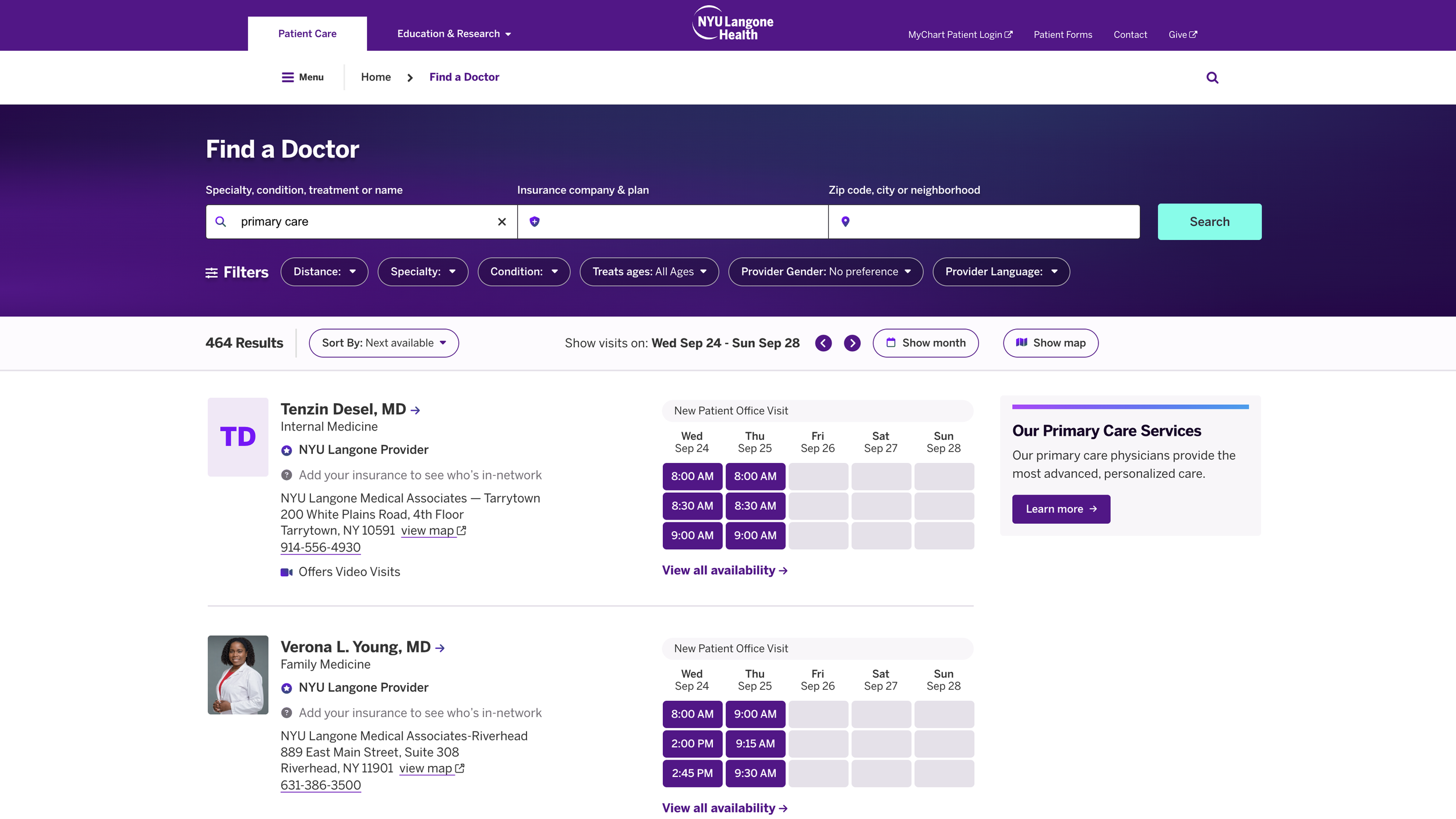Expand Treats ages All Ages dropdown
Screen dimensions: 1456x819
pyautogui.click(x=649, y=272)
